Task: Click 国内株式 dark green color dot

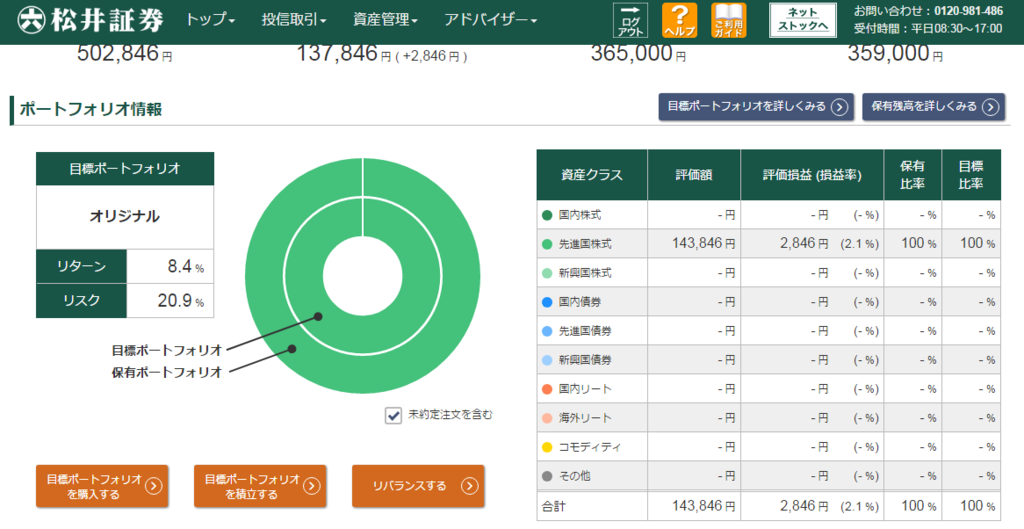Action: tap(547, 215)
